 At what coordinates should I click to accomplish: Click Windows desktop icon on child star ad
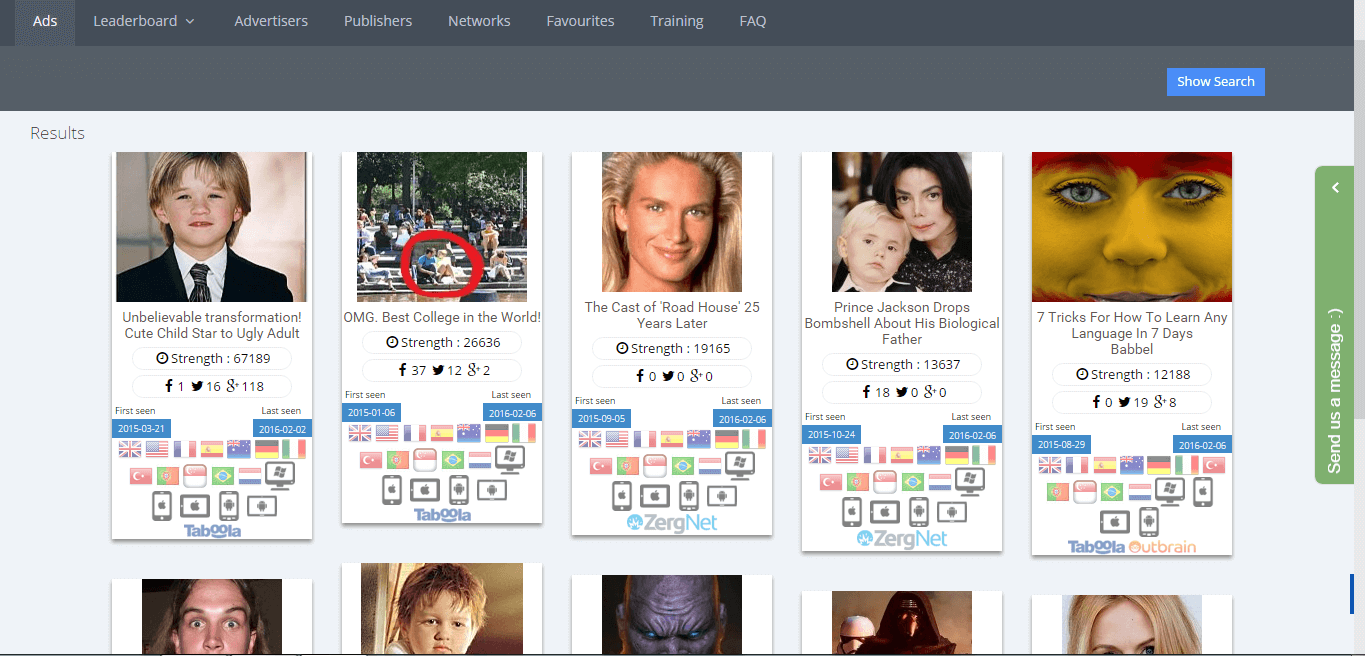coord(279,475)
